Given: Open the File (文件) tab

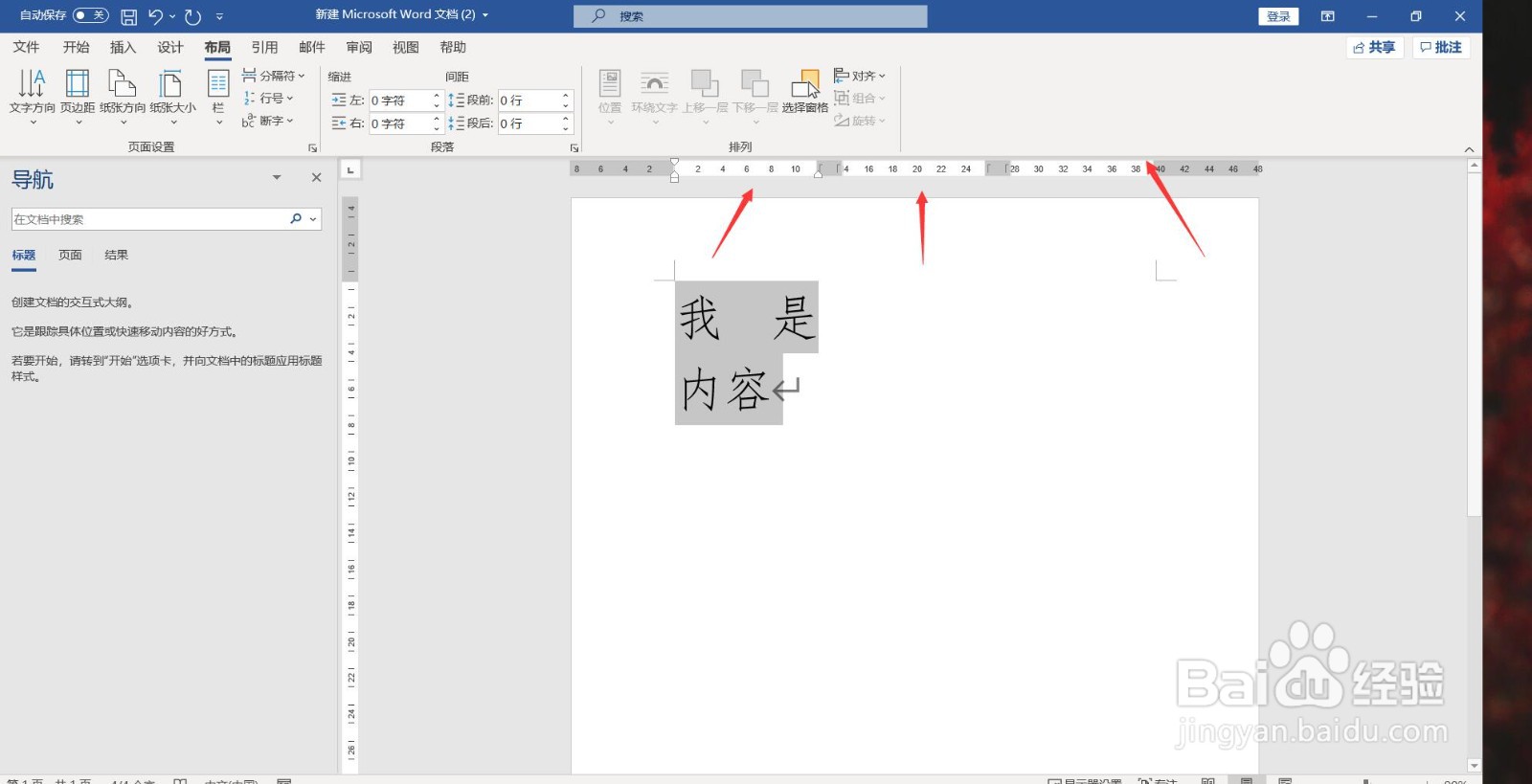Looking at the screenshot, I should [27, 47].
